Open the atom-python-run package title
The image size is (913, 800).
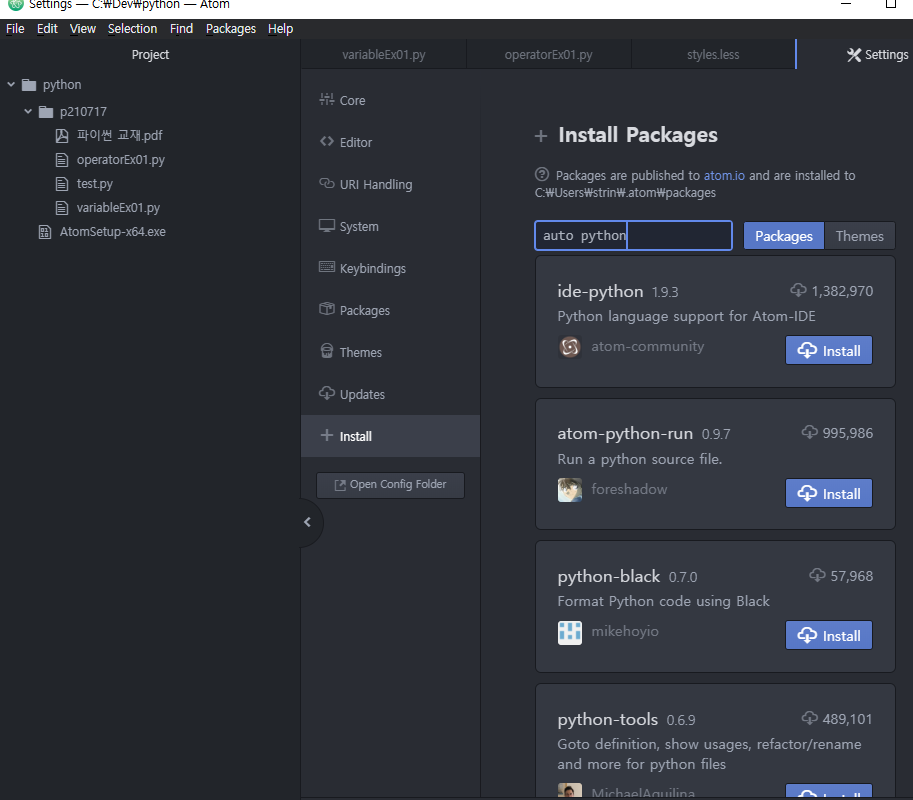tap(625, 433)
